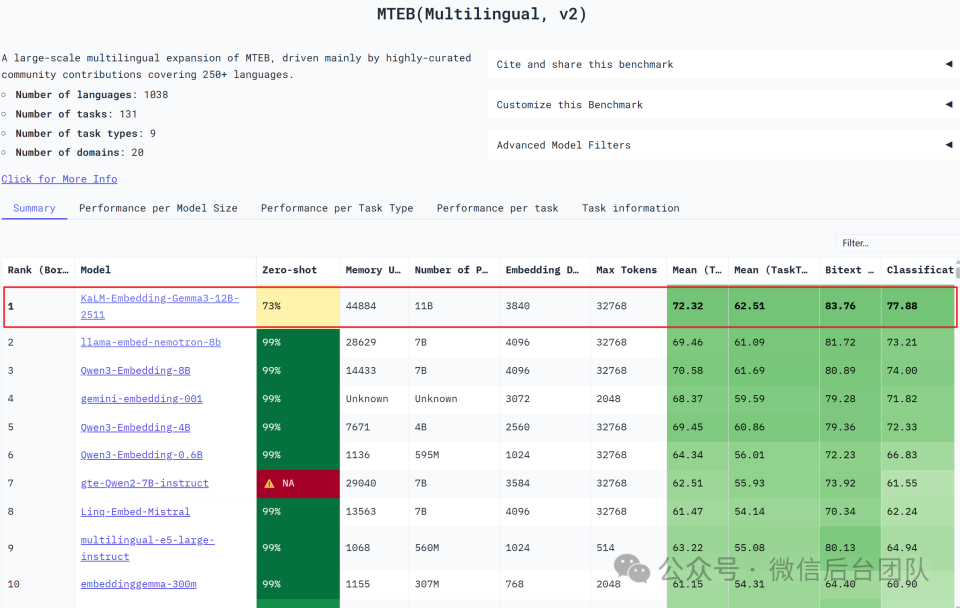Click the 595M parameters cell
Image resolution: width=960 pixels, height=608 pixels.
pyautogui.click(x=454, y=455)
